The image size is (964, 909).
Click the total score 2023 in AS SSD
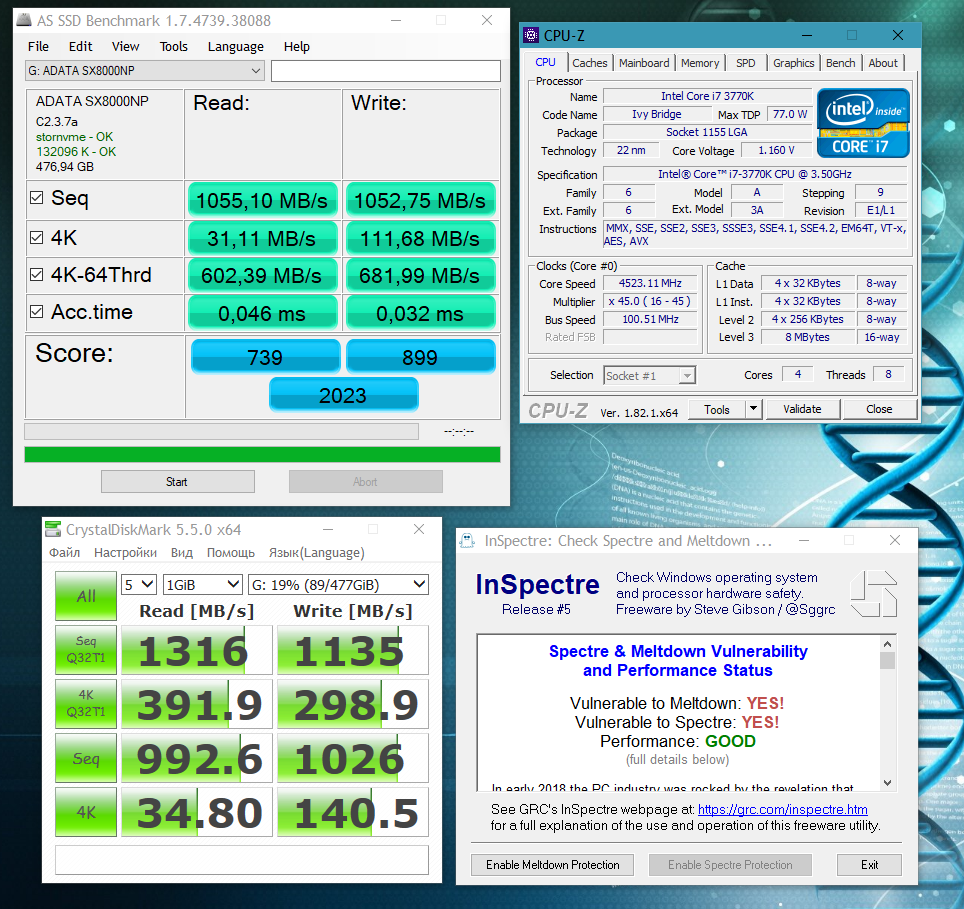(x=344, y=395)
